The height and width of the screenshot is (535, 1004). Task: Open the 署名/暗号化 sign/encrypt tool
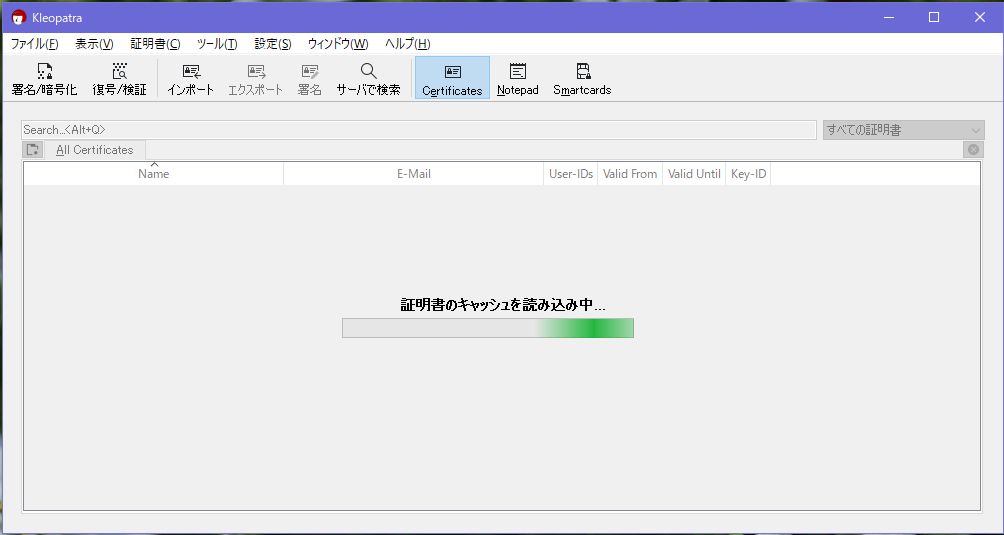[x=44, y=78]
